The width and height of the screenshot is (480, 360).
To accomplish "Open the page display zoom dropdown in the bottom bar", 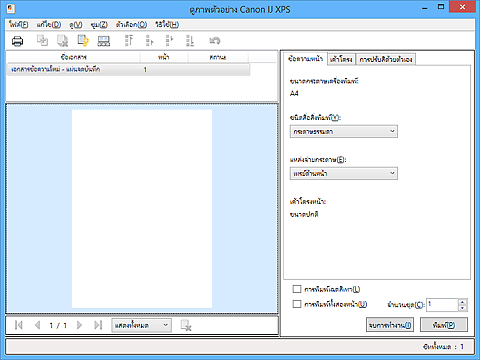I will (142, 325).
